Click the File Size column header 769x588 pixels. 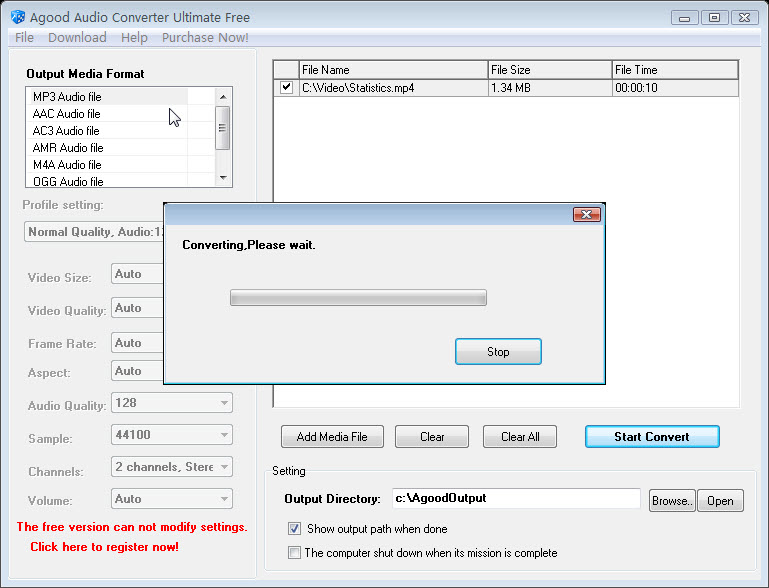[550, 70]
